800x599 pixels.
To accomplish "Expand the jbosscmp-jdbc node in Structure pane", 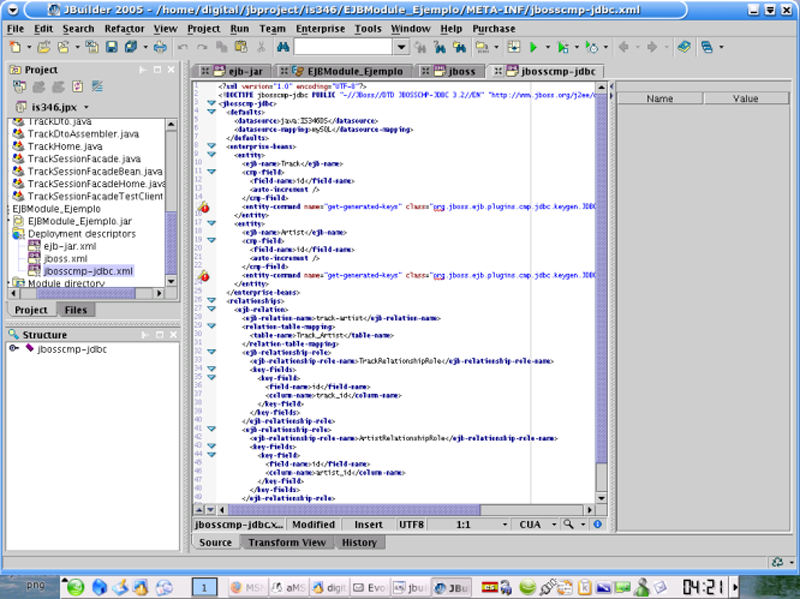I will [12, 349].
